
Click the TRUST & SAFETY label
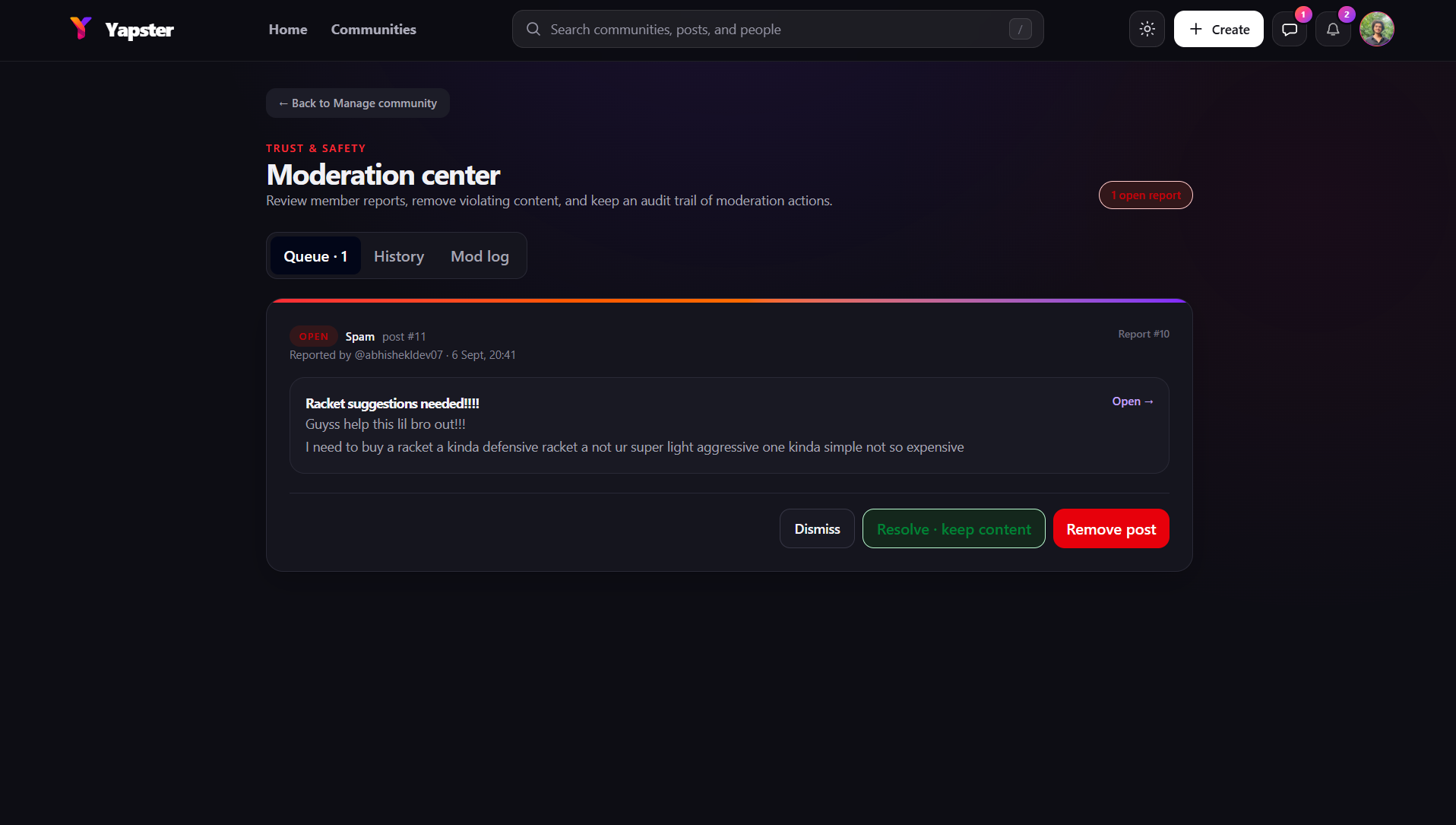(316, 148)
